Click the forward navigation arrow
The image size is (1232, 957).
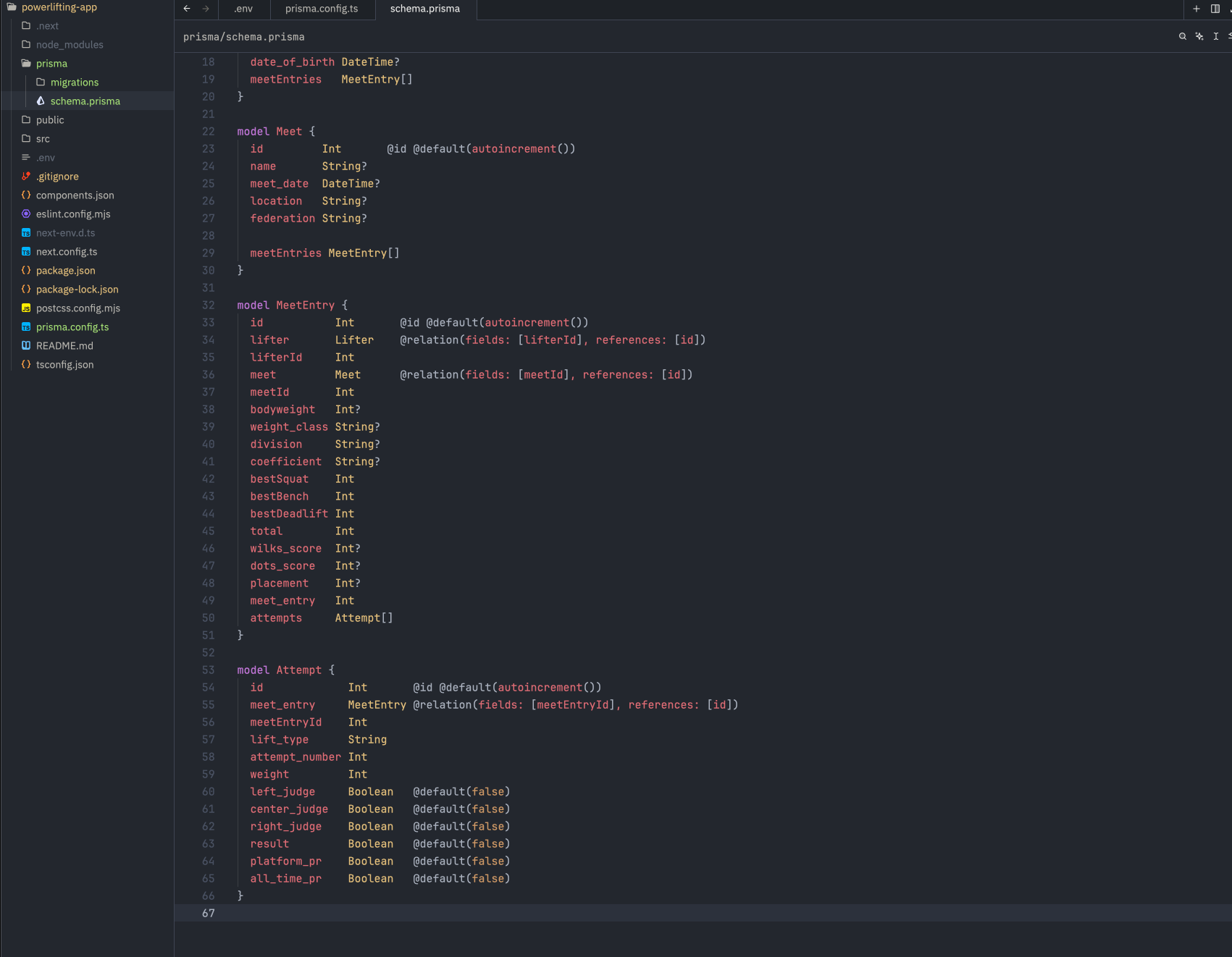[205, 9]
